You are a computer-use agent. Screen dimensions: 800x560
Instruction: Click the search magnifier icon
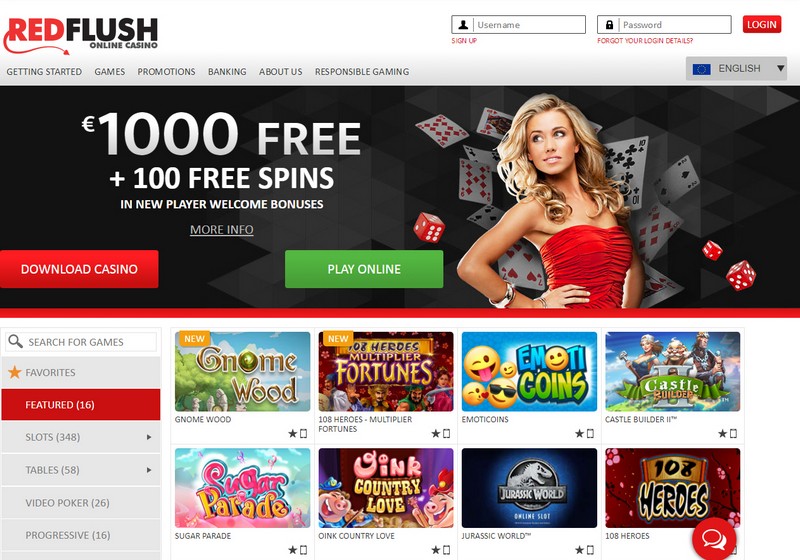16,341
